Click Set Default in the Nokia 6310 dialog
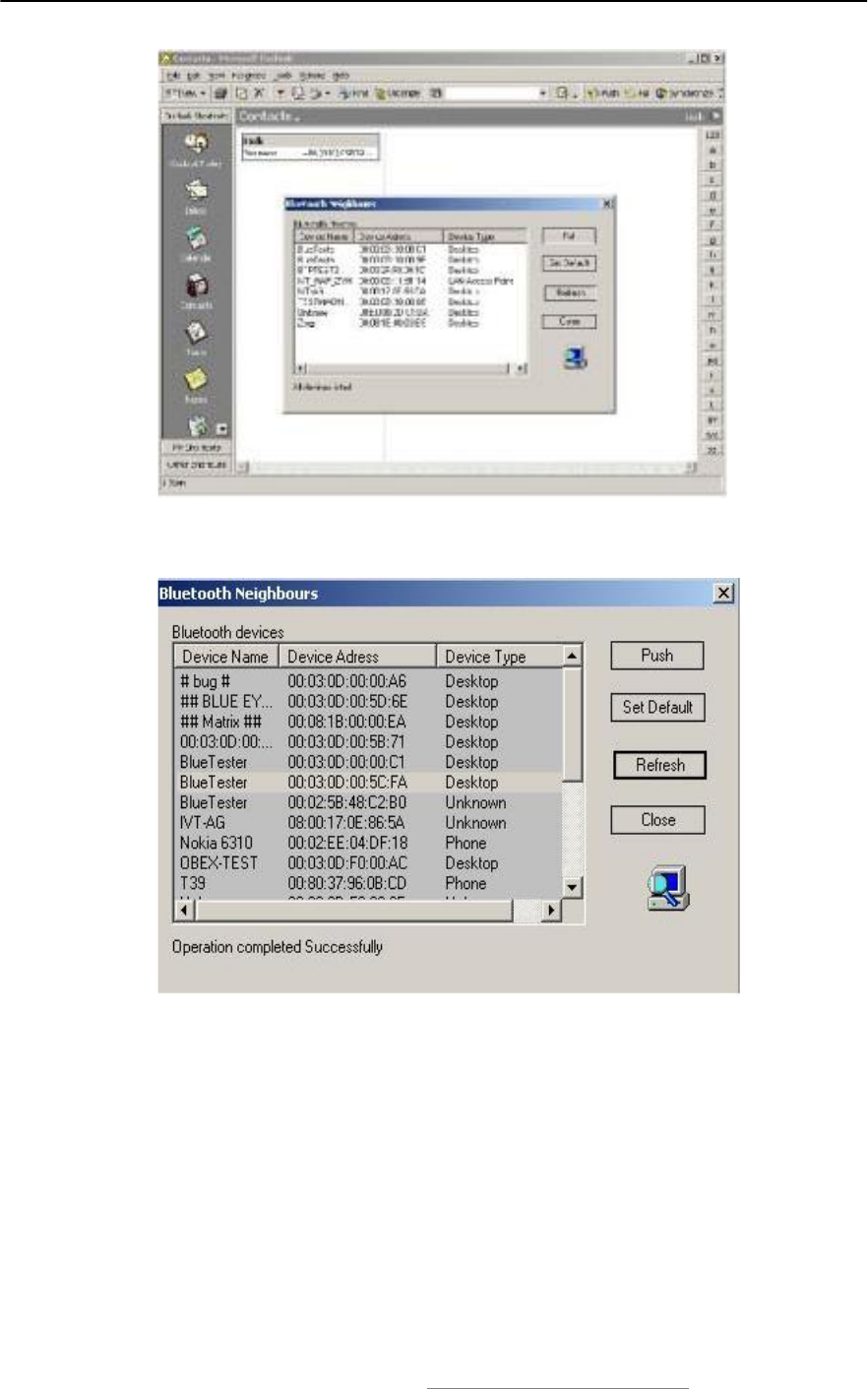 (x=657, y=707)
